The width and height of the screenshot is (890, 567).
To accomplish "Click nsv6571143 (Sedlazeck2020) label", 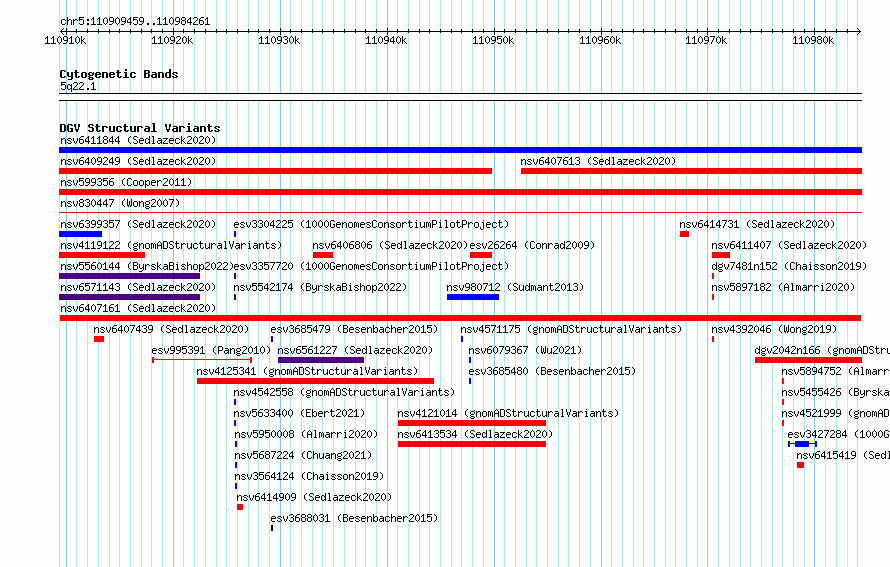I will coord(138,287).
